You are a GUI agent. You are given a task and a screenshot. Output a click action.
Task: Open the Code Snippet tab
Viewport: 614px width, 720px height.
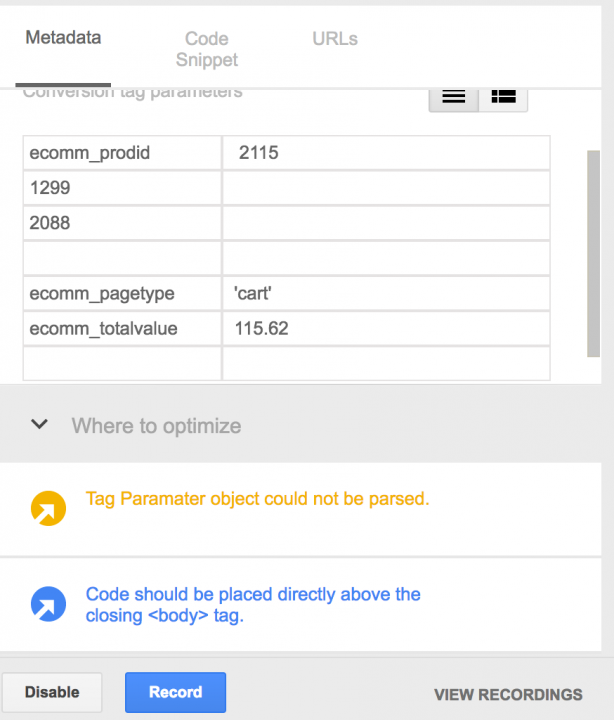tap(207, 49)
